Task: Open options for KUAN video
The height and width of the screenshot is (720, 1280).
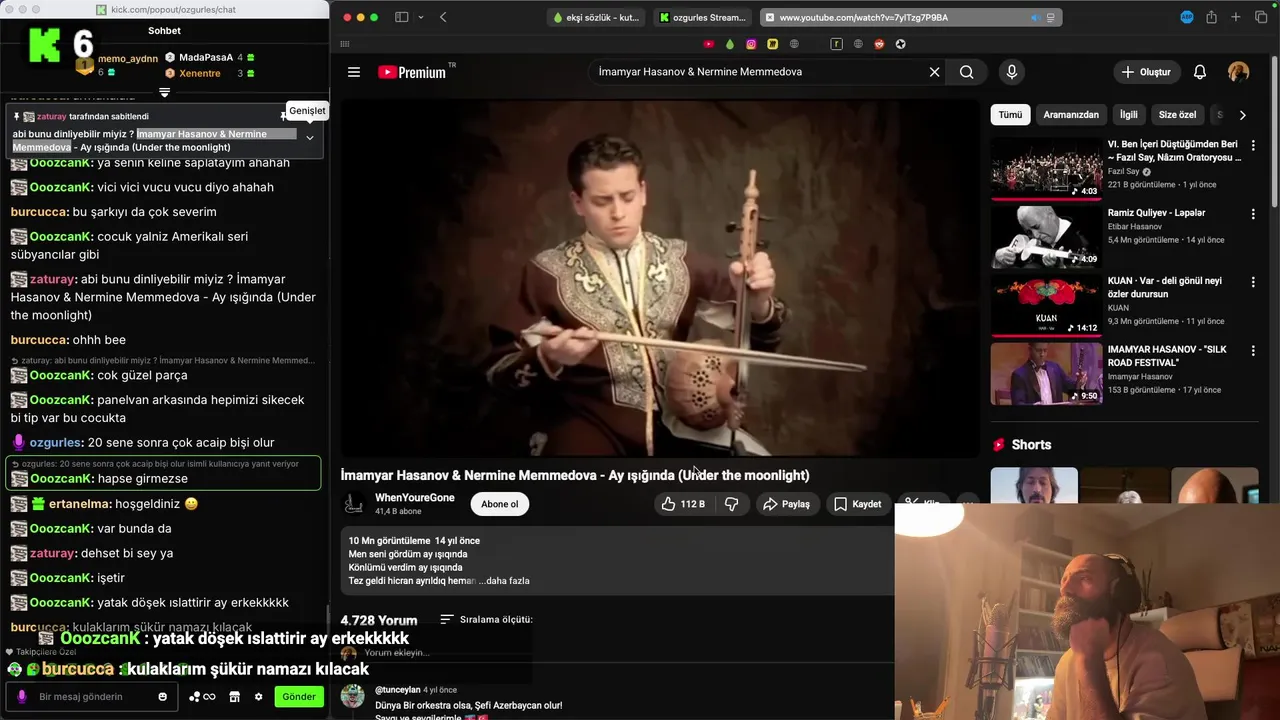Action: point(1253,282)
